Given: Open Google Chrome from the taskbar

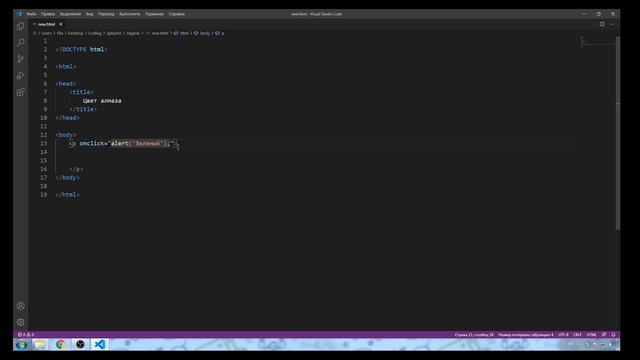Looking at the screenshot, I should pos(60,344).
